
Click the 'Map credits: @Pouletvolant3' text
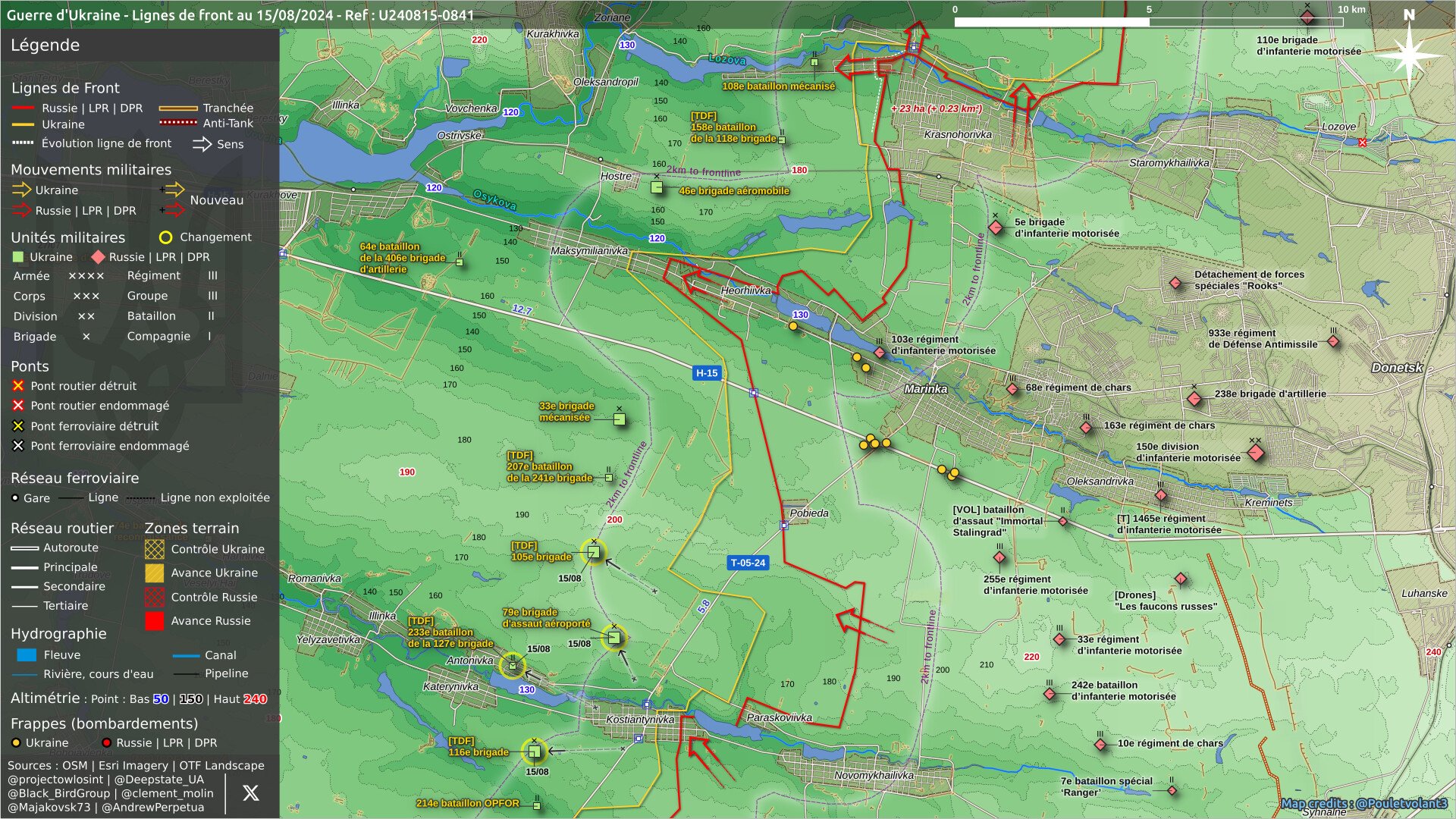[x=1363, y=803]
